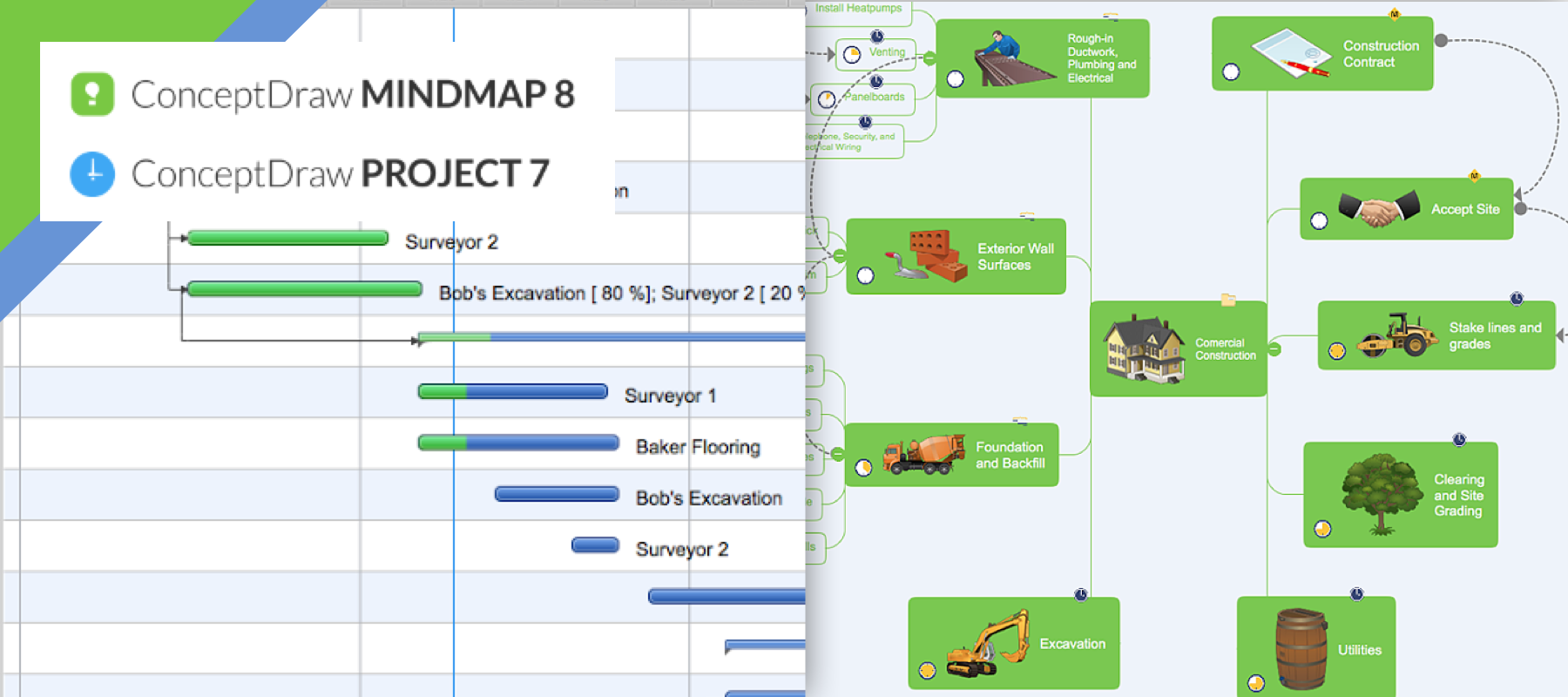Toggle the progress circle on Accept Site topic
1568x697 pixels.
[1319, 221]
